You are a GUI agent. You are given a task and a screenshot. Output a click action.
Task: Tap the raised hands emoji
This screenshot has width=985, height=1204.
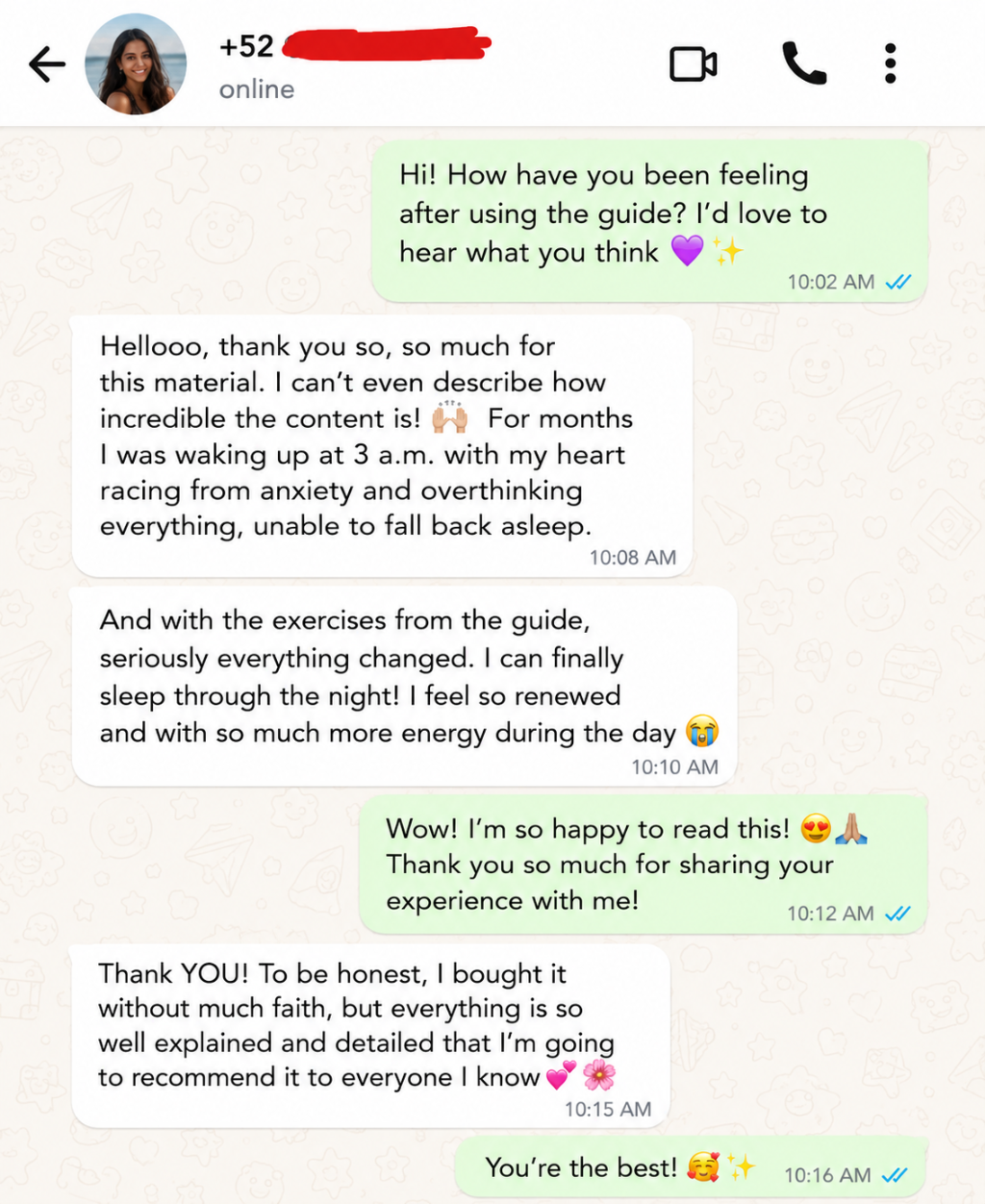(449, 417)
